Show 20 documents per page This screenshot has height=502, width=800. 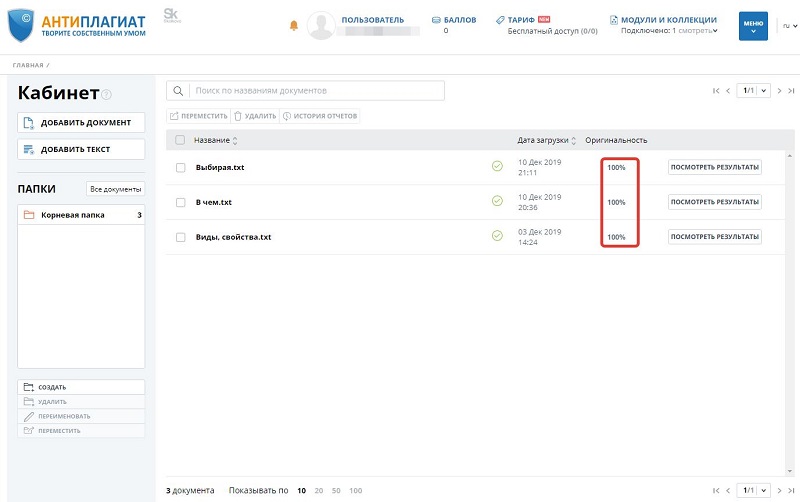pyautogui.click(x=319, y=491)
